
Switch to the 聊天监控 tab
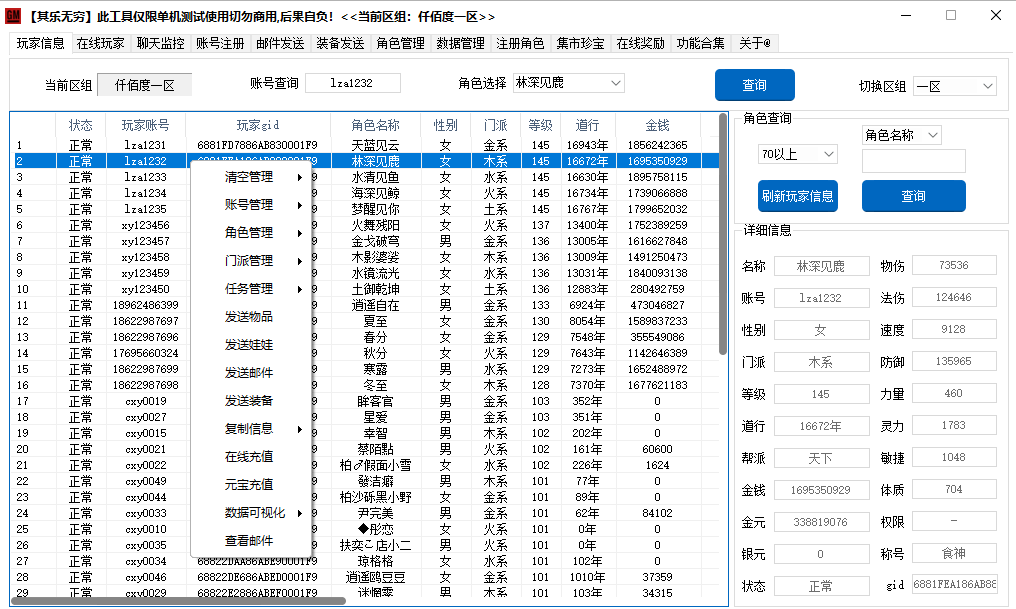tap(160, 43)
